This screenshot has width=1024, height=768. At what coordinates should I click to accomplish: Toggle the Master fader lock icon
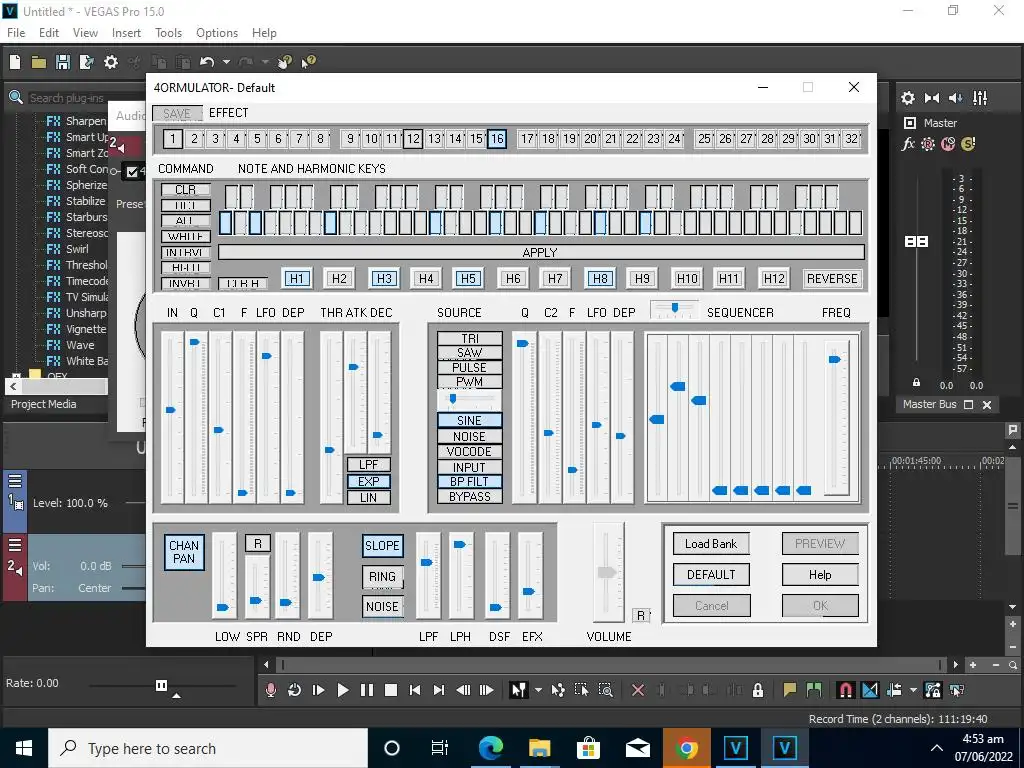[x=916, y=383]
